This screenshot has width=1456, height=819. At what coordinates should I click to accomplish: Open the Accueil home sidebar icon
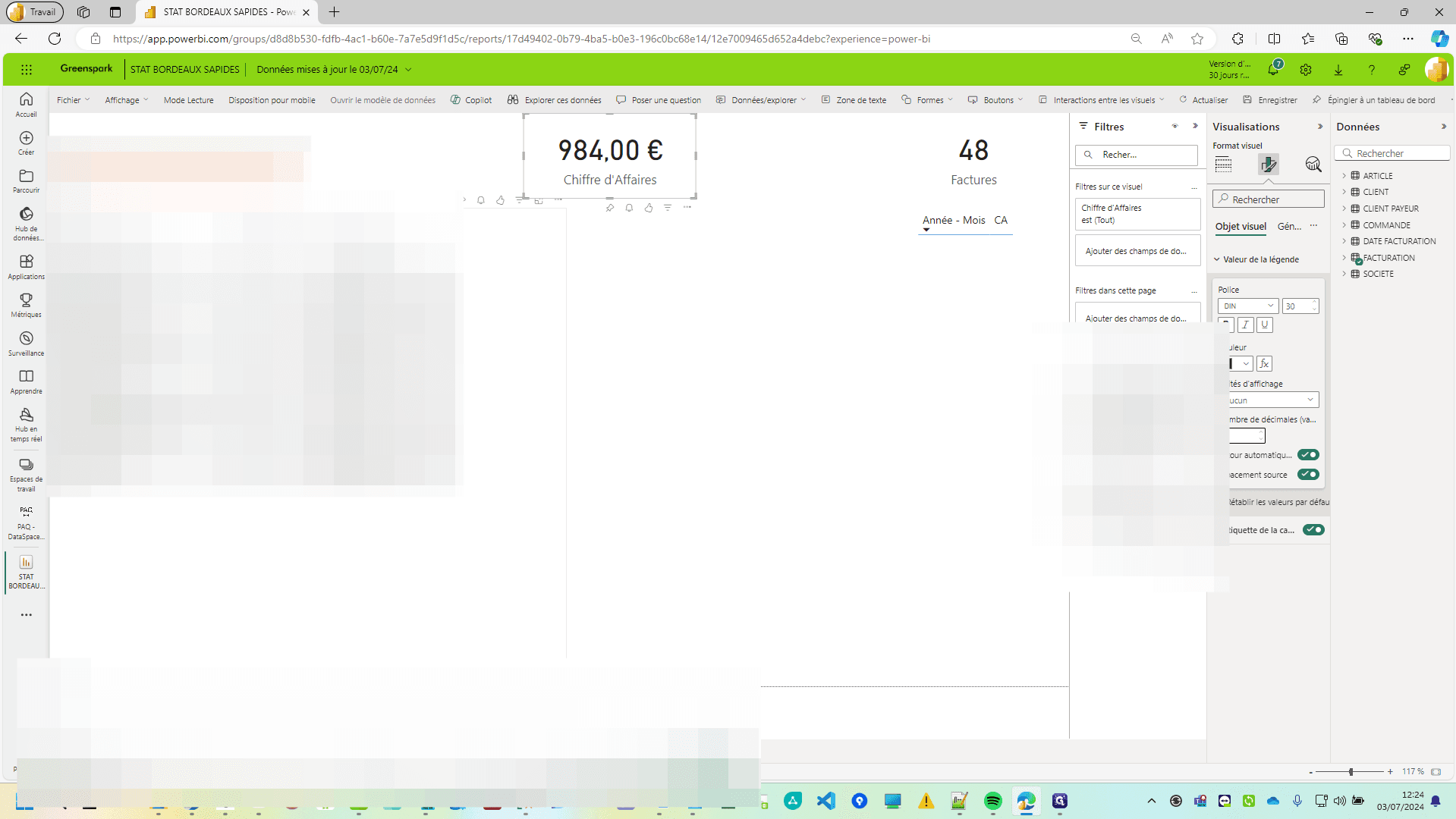pyautogui.click(x=26, y=105)
